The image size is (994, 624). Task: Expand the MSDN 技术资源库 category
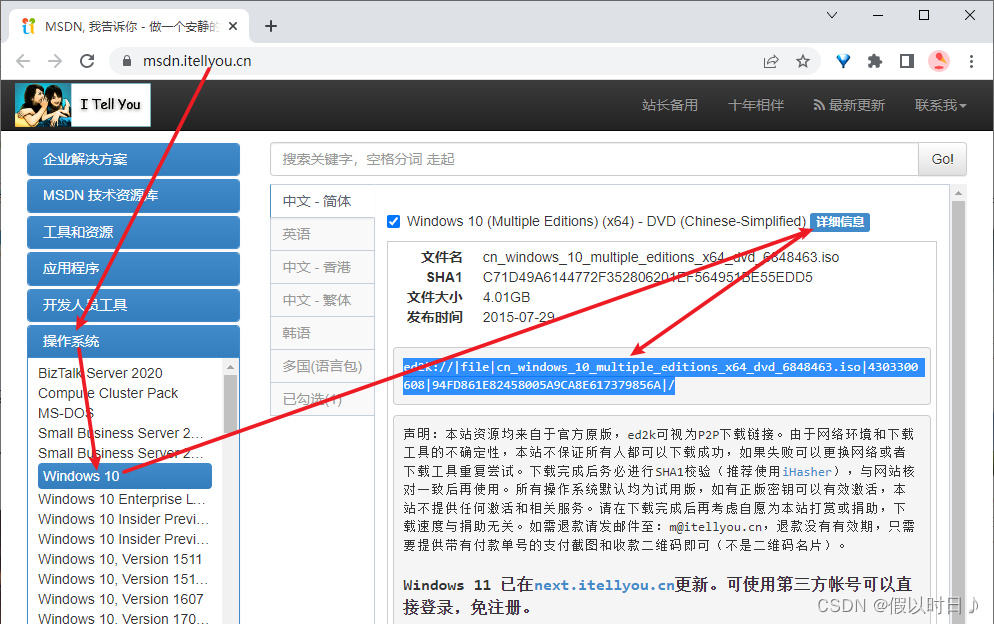[133, 195]
